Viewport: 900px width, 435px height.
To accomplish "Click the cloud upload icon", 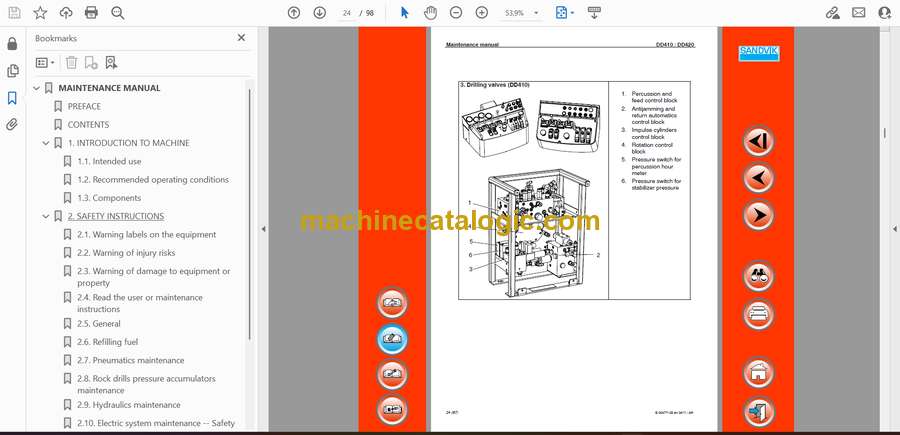I will pyautogui.click(x=66, y=13).
